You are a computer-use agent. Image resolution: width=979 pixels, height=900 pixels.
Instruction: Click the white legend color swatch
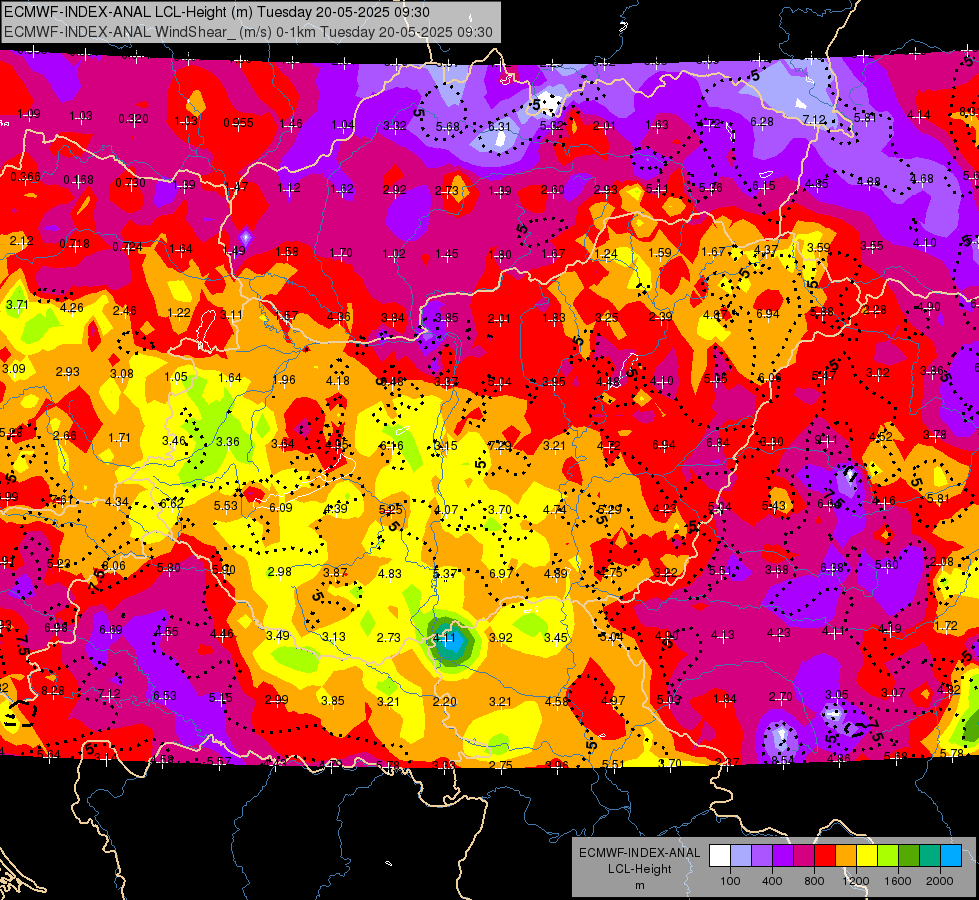720,856
